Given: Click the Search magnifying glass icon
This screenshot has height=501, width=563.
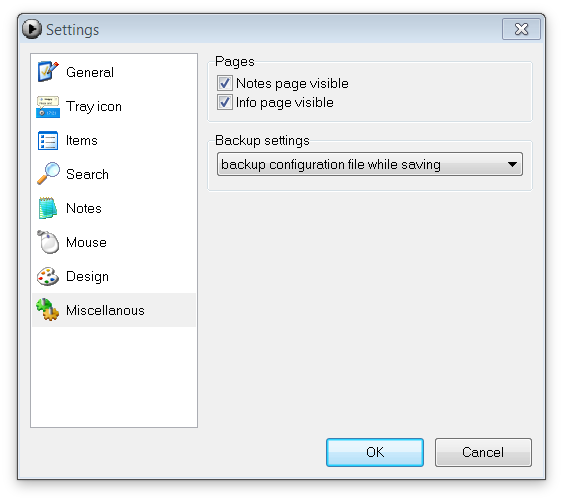Looking at the screenshot, I should point(48,174).
